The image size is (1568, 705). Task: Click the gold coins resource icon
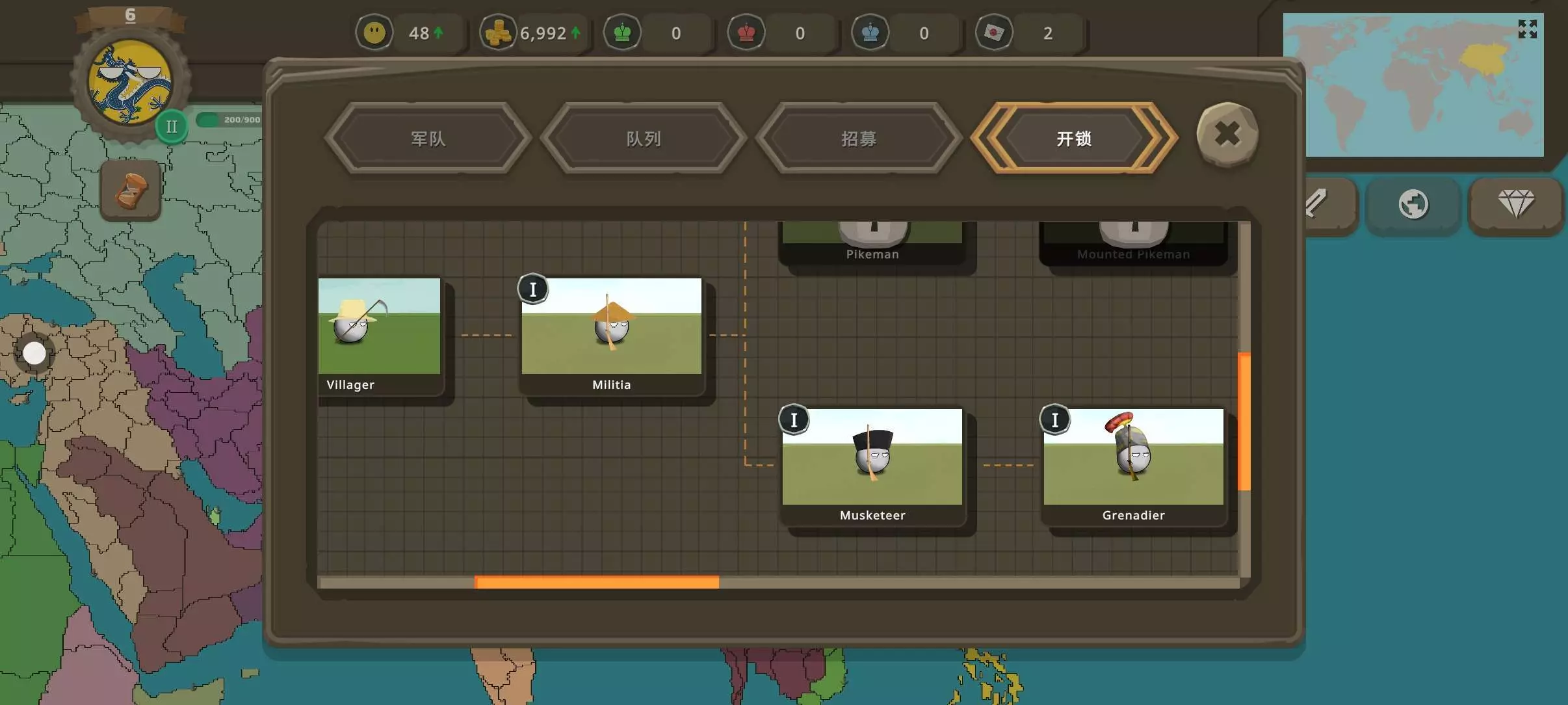coord(498,33)
